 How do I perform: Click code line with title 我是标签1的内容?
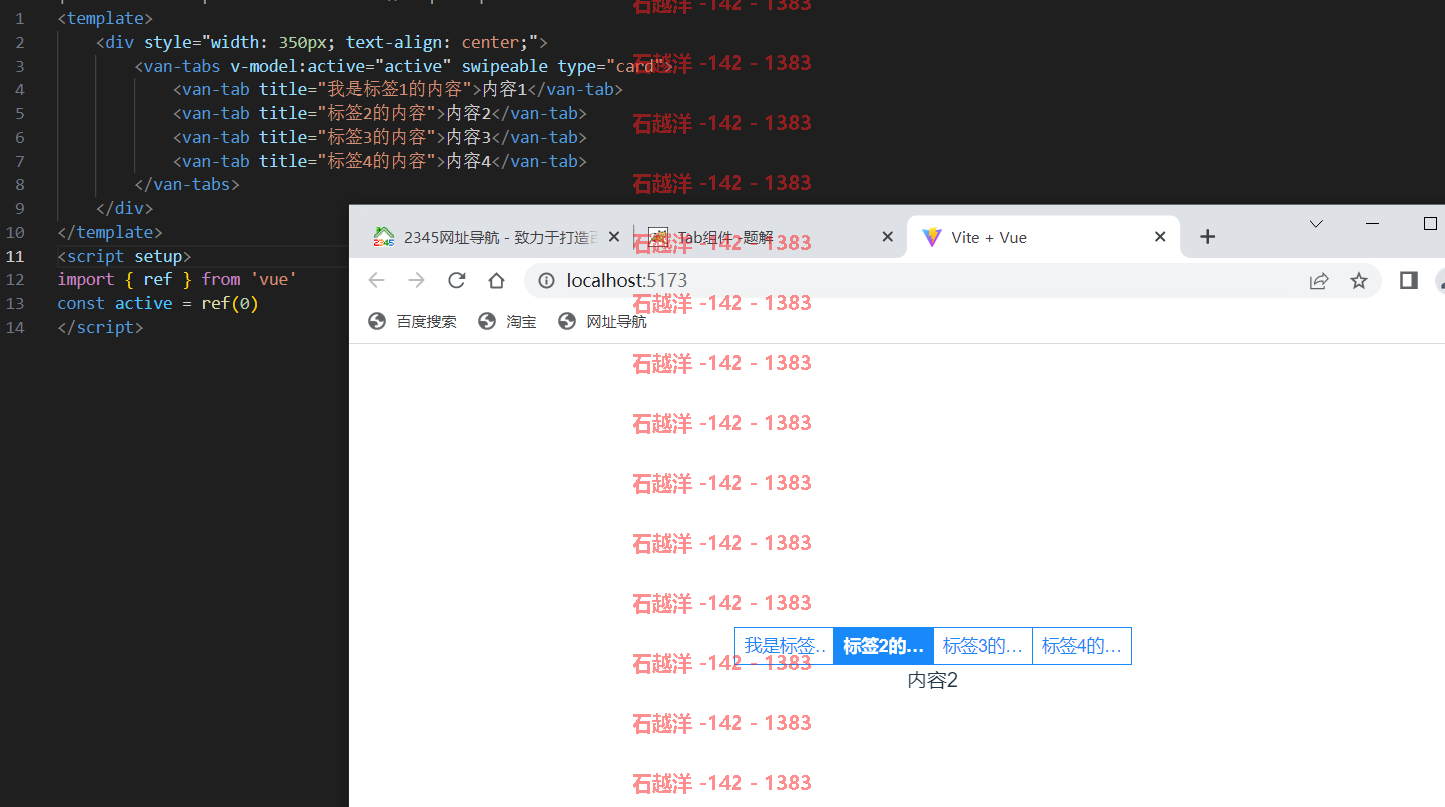pyautogui.click(x=398, y=89)
